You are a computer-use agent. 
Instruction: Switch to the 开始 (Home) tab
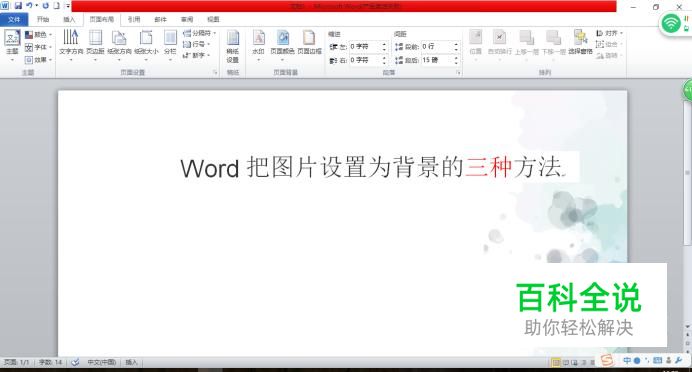click(x=43, y=19)
